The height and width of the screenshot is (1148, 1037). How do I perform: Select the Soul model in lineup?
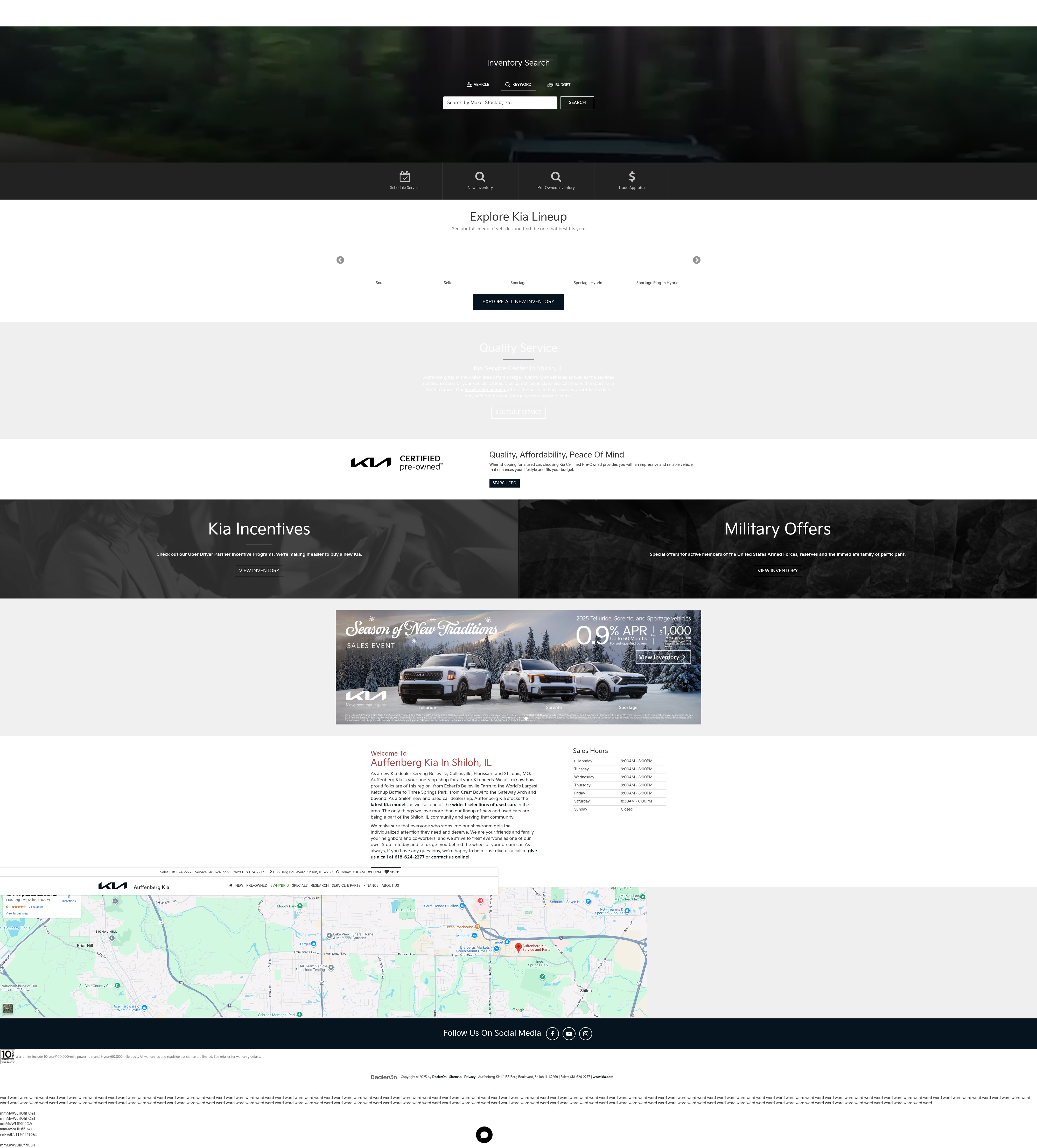(379, 283)
